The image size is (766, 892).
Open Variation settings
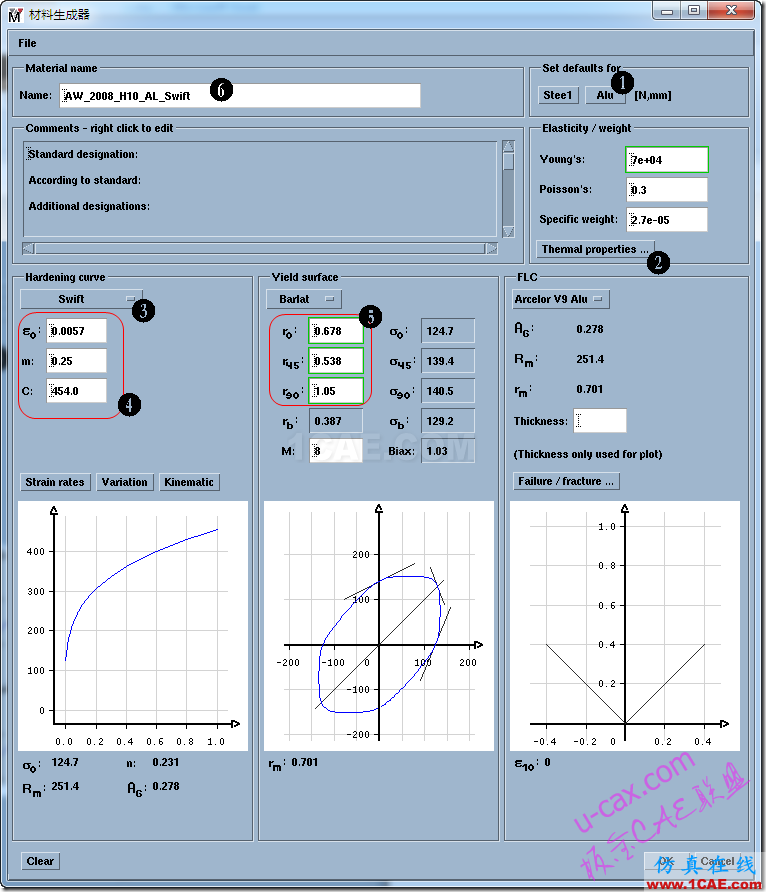125,482
